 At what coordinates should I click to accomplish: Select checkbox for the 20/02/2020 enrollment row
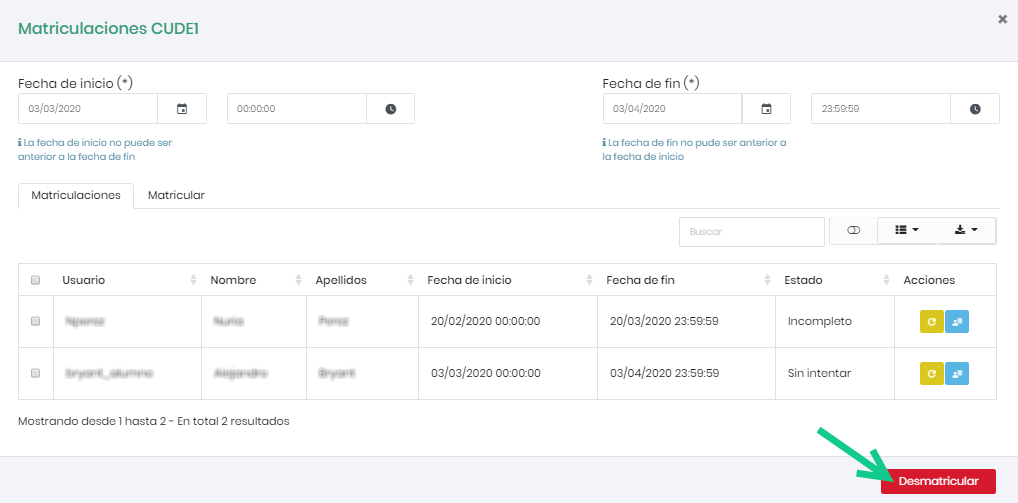click(36, 321)
